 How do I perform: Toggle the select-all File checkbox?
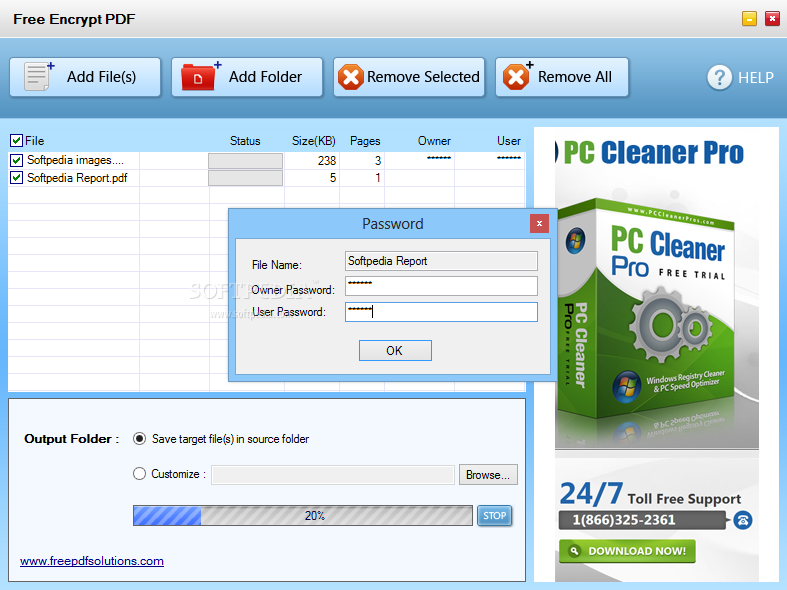coord(16,140)
